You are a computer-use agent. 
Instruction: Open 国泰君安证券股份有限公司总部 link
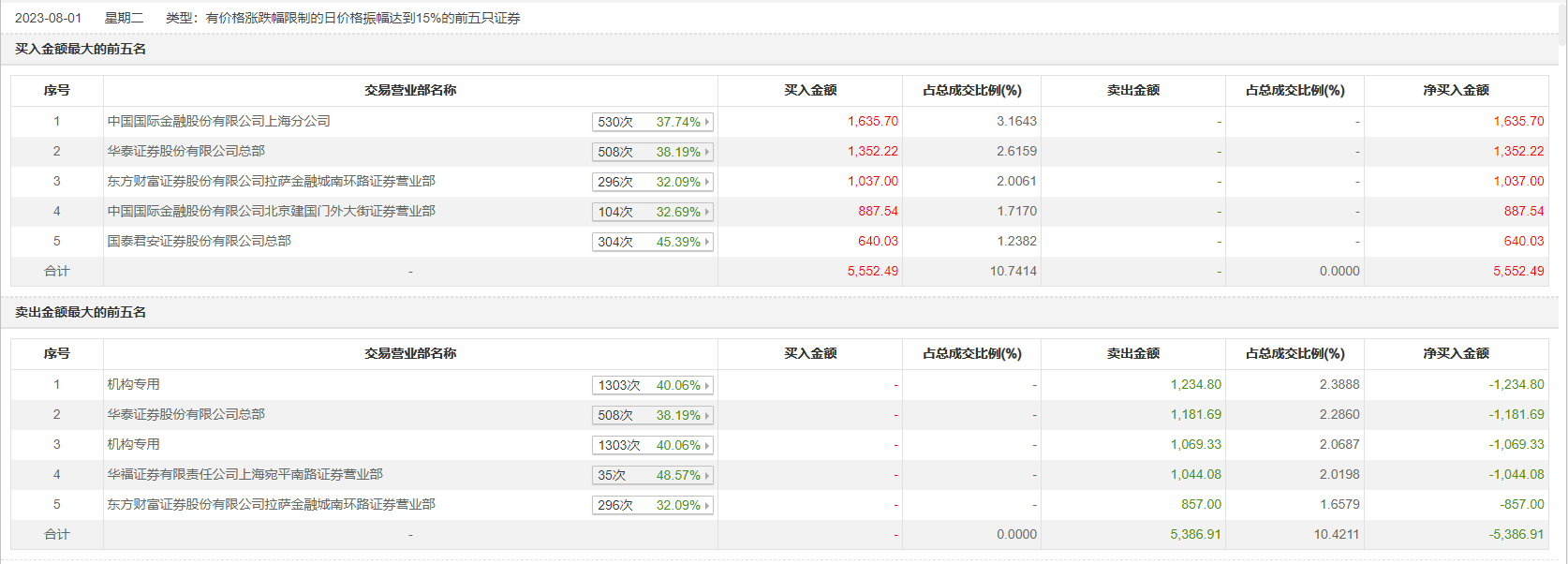[x=199, y=241]
